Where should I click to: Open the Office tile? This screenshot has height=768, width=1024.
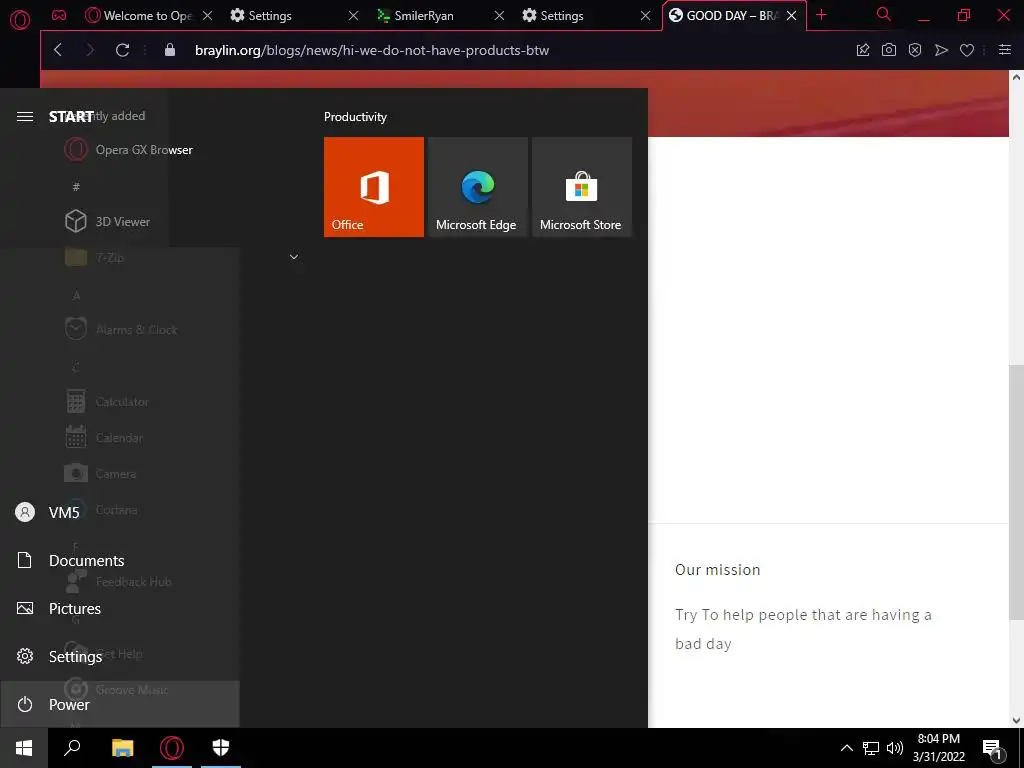point(374,187)
